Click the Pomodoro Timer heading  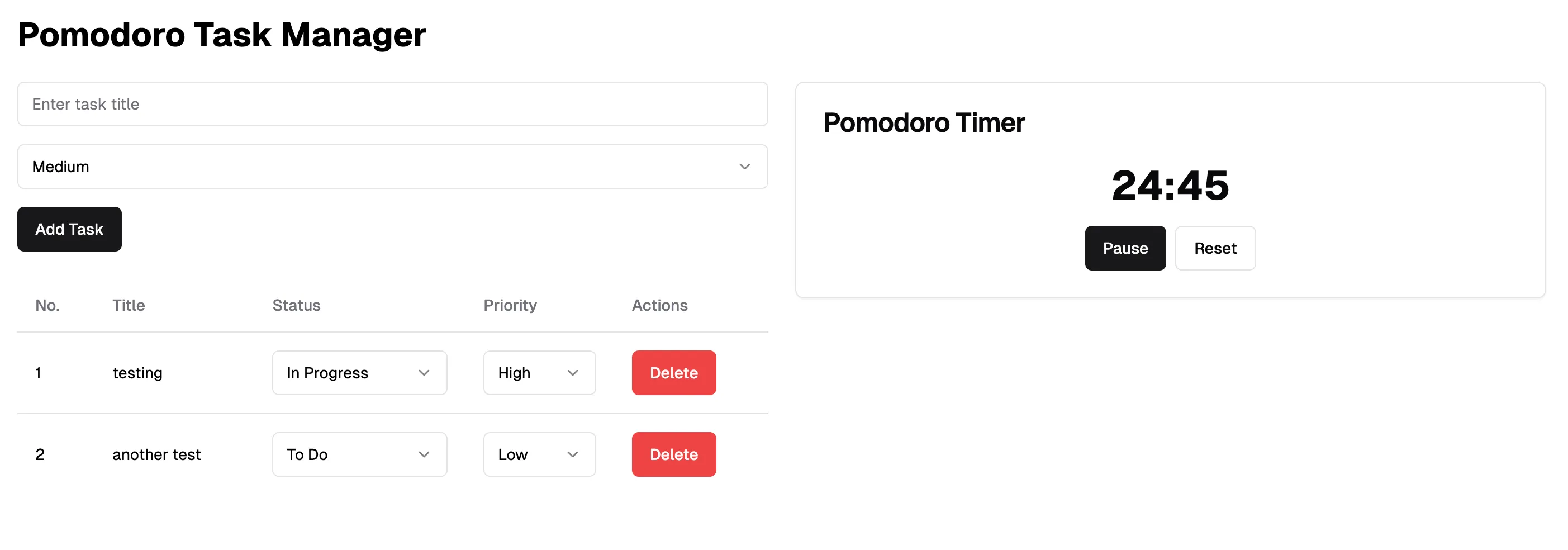(924, 123)
